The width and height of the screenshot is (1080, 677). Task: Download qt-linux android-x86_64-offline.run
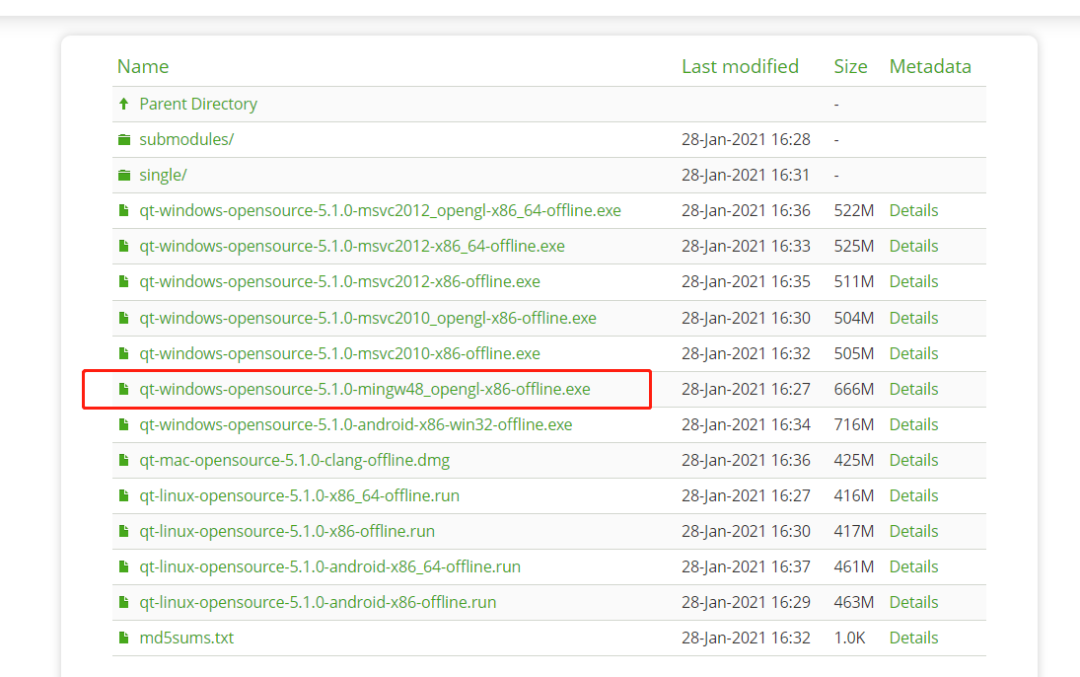tap(330, 567)
